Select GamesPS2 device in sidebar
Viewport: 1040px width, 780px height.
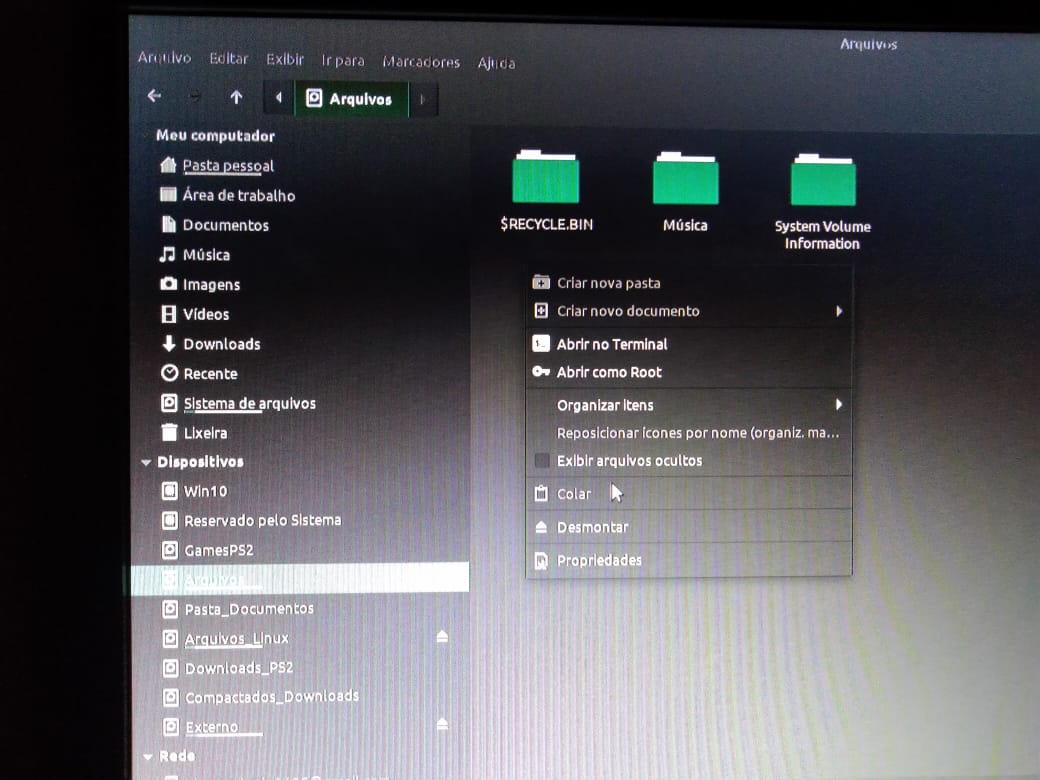click(218, 550)
